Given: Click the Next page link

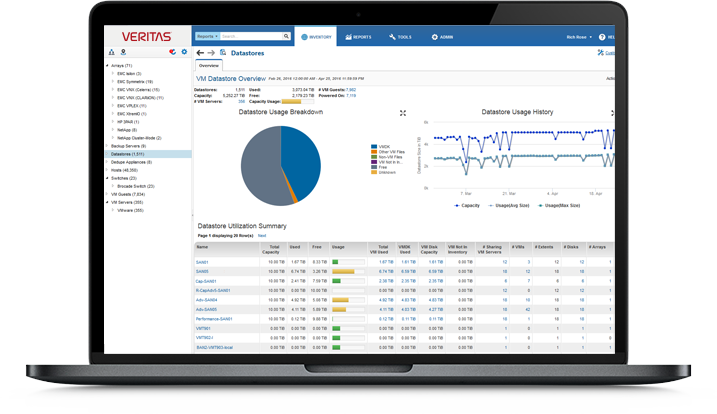Looking at the screenshot, I should [x=262, y=236].
